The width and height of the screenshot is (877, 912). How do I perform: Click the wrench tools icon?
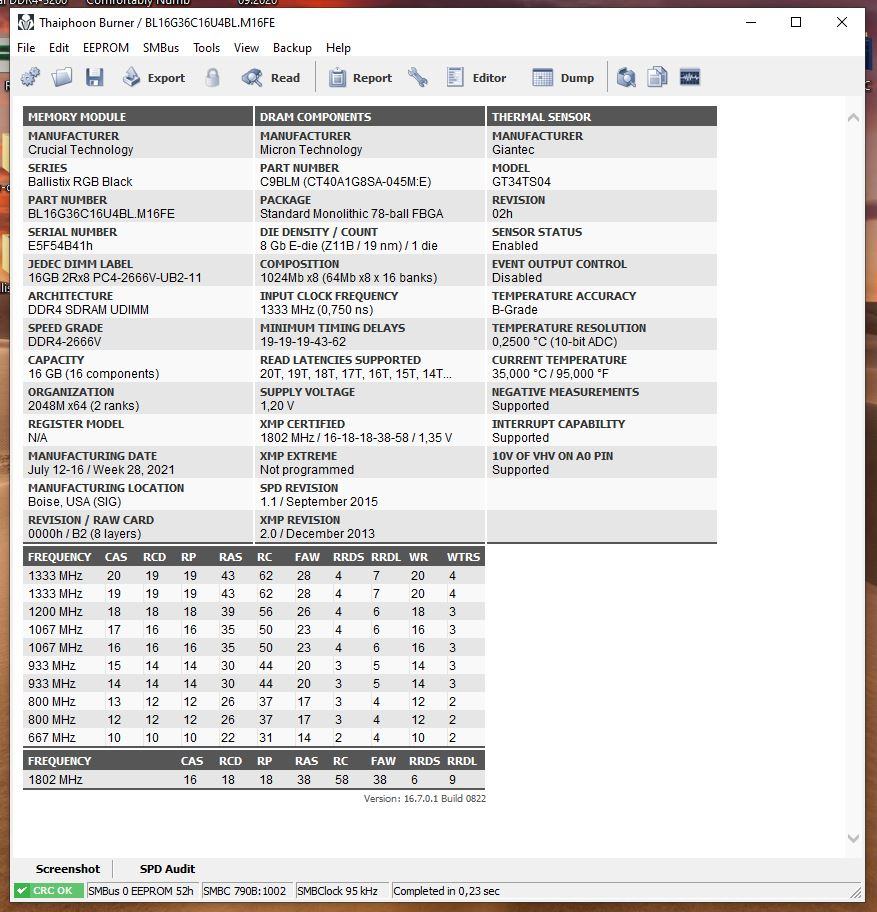point(418,77)
